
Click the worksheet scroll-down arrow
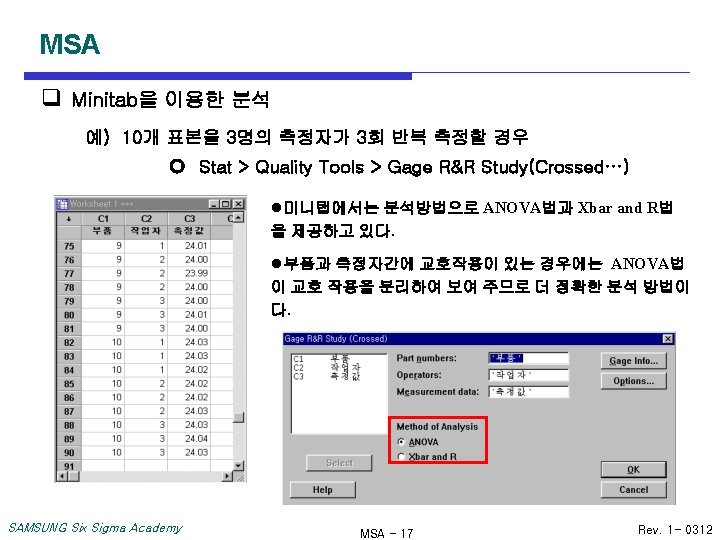pos(238,466)
